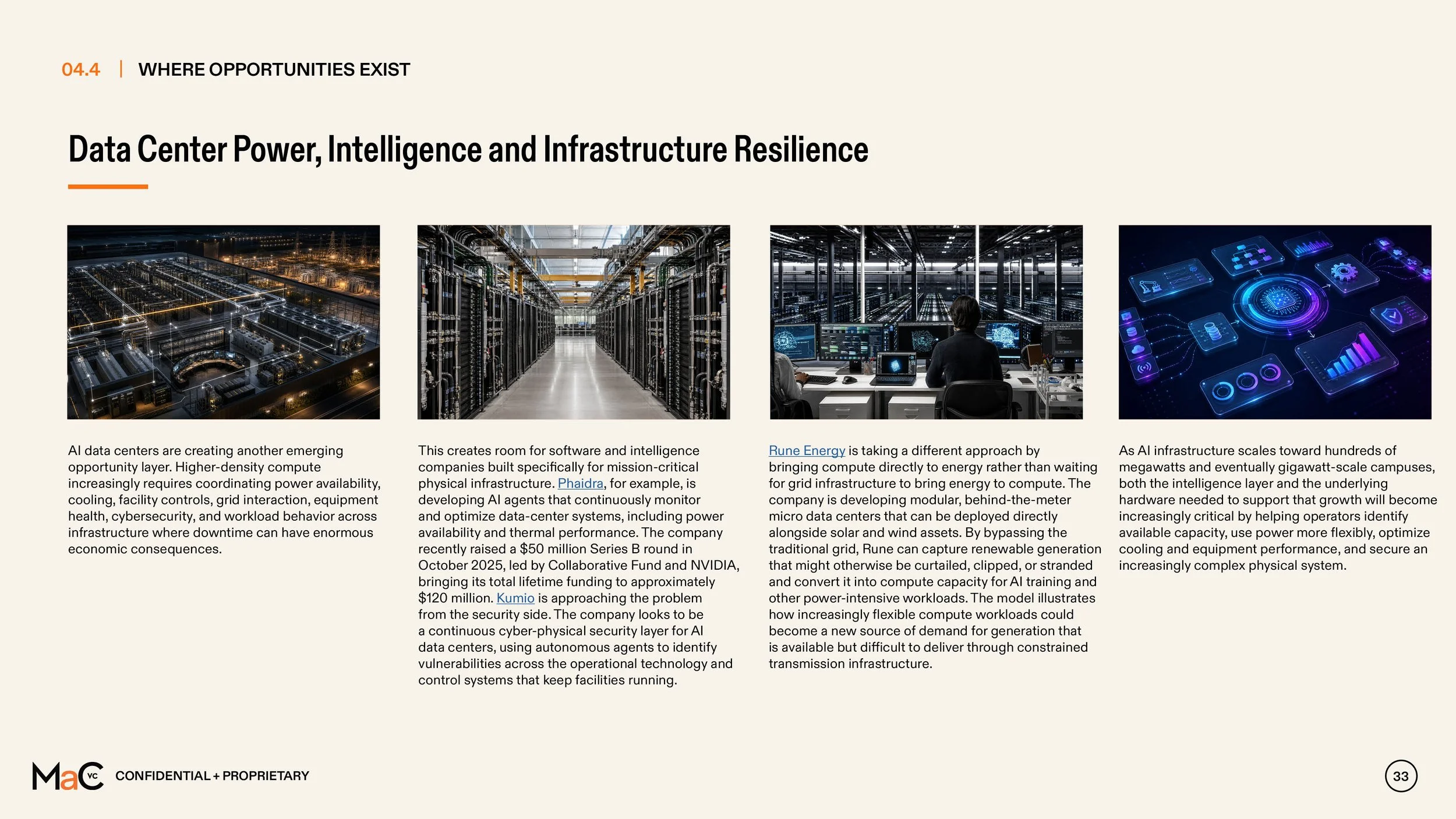Click the line "economic consequences."

pyautogui.click(x=145, y=549)
